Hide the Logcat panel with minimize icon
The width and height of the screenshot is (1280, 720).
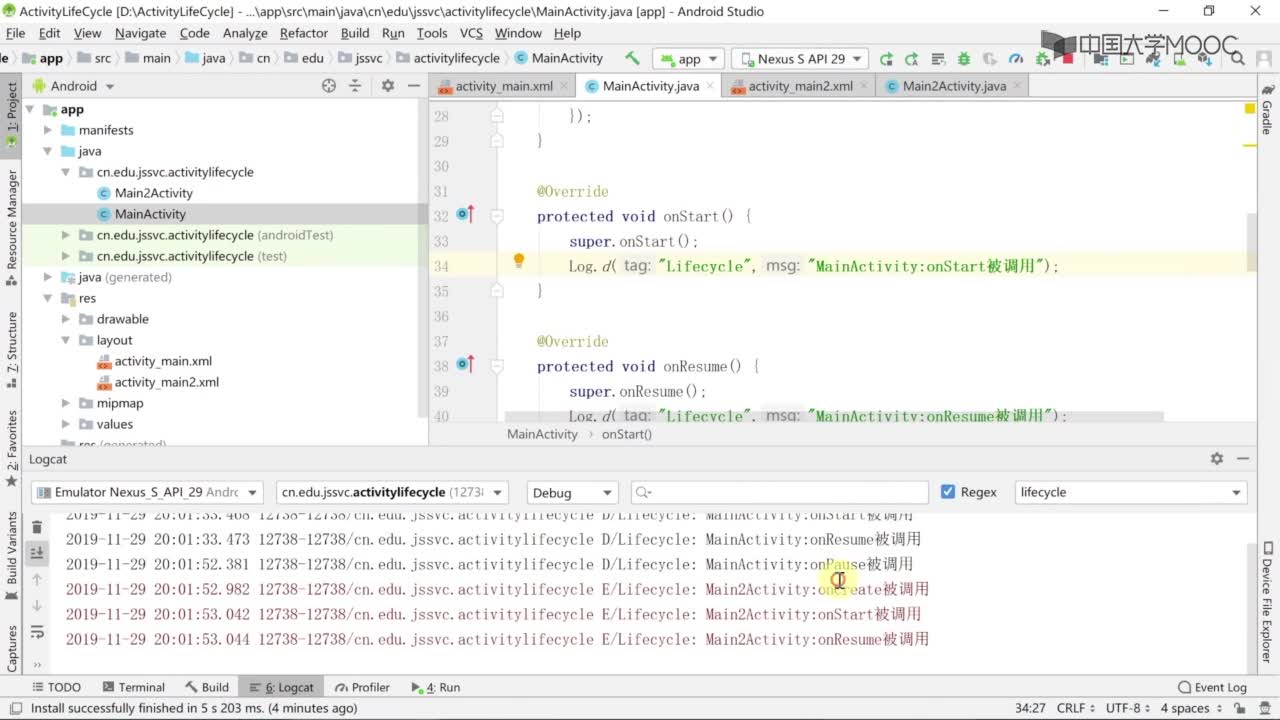(x=1243, y=458)
